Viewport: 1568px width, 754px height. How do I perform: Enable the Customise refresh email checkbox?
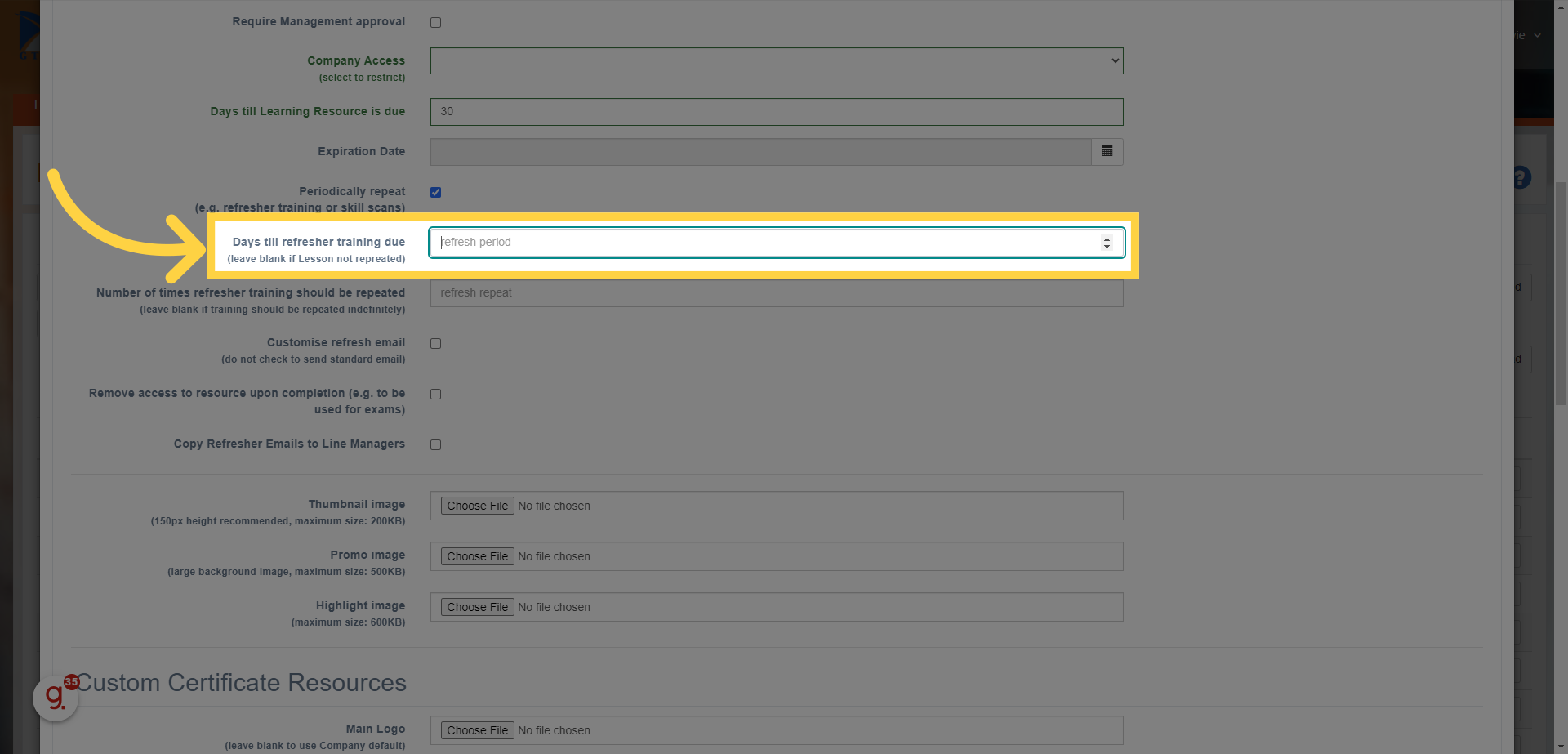tap(435, 343)
